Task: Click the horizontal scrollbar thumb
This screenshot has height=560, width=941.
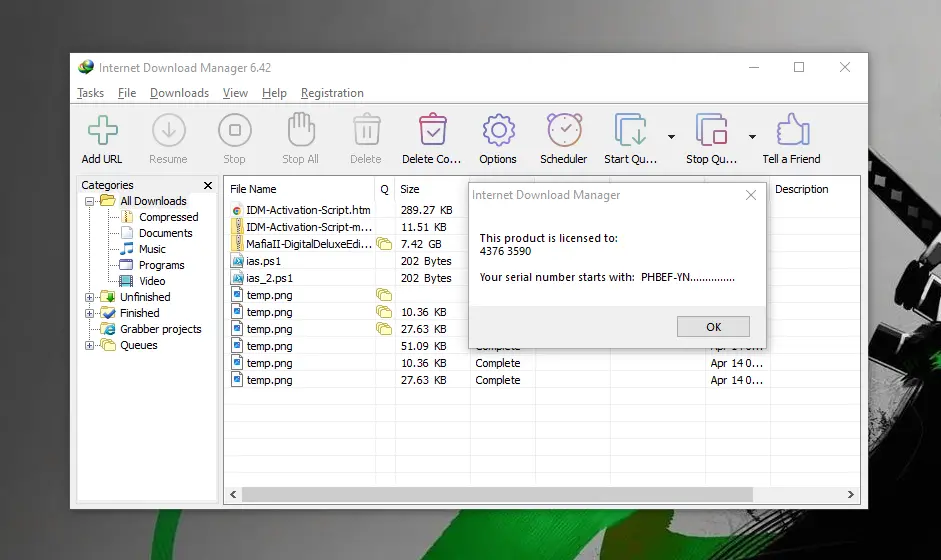Action: 497,495
